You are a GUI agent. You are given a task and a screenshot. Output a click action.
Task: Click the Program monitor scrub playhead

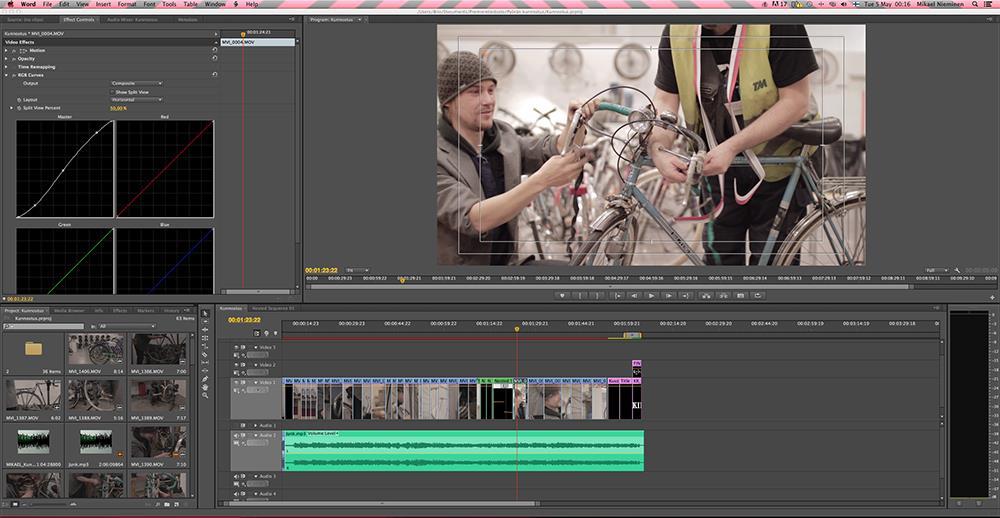[x=402, y=280]
